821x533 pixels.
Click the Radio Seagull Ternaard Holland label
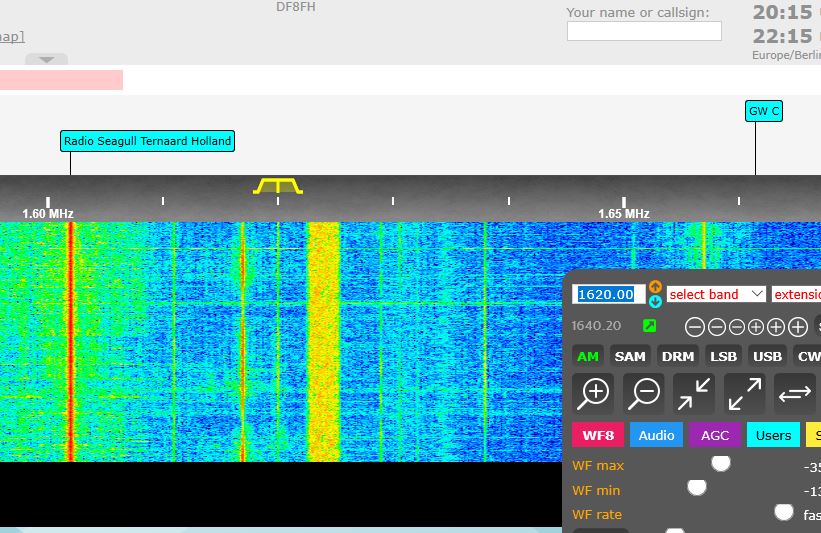click(x=147, y=141)
